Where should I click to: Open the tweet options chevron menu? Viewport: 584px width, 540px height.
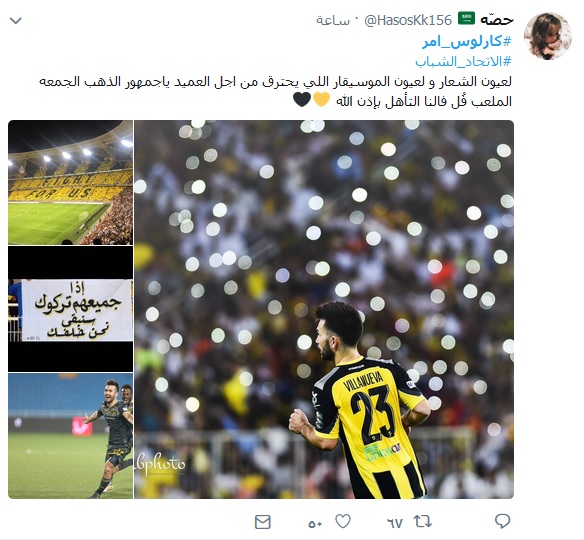click(16, 20)
